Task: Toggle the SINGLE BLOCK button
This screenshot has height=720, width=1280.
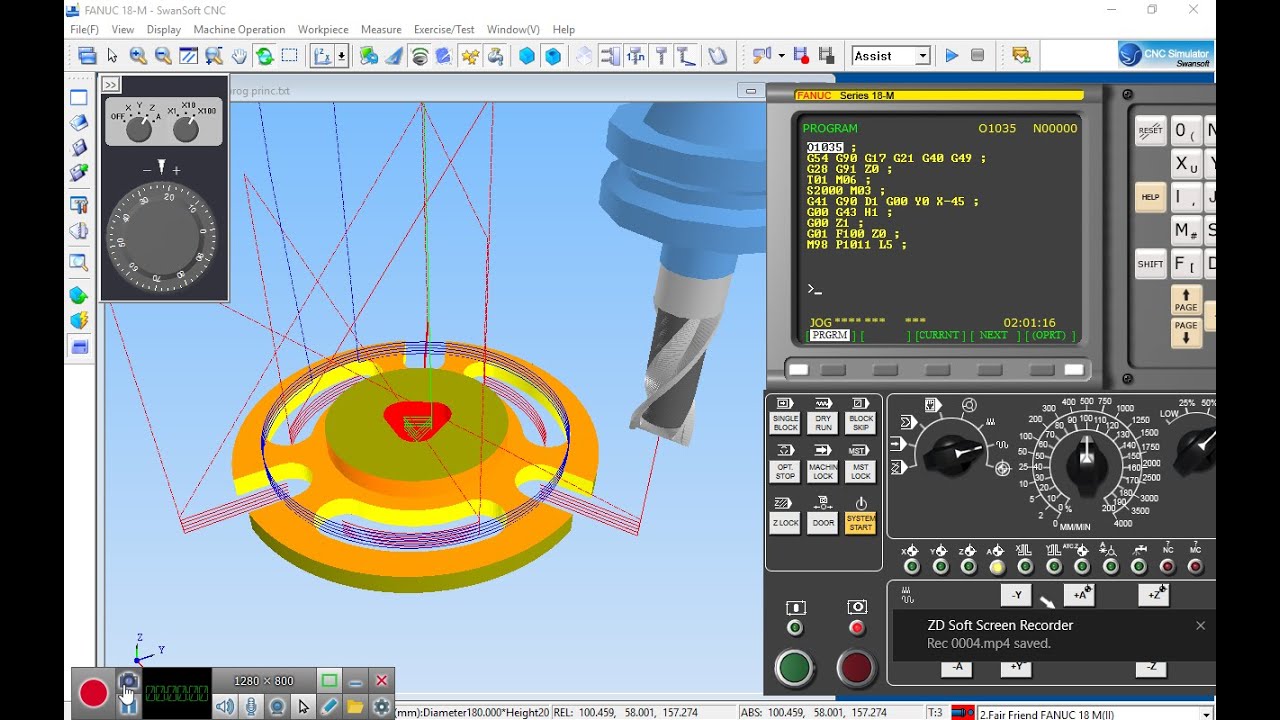Action: pyautogui.click(x=785, y=423)
